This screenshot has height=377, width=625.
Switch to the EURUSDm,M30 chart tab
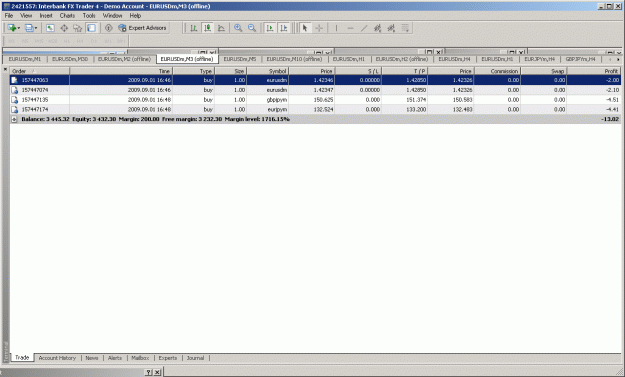click(70, 59)
